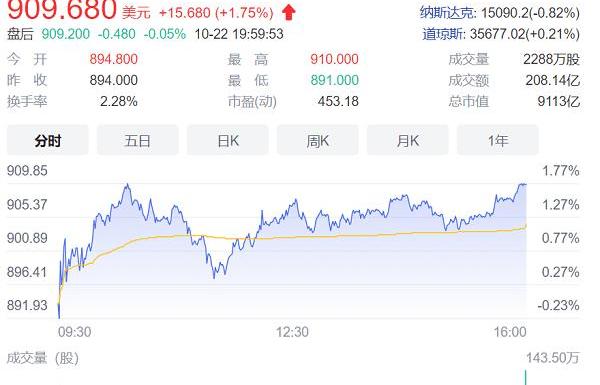Click the 总市值 value 9113亿
600x385 pixels.
(x=559, y=101)
